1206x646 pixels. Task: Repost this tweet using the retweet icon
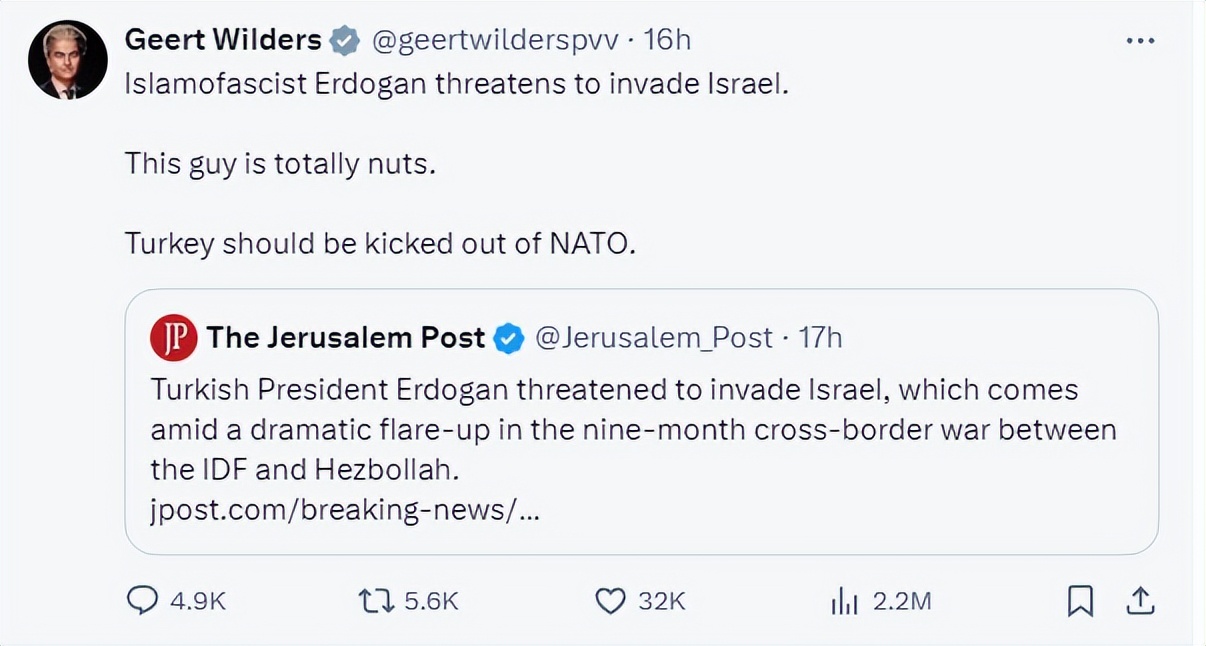point(374,600)
